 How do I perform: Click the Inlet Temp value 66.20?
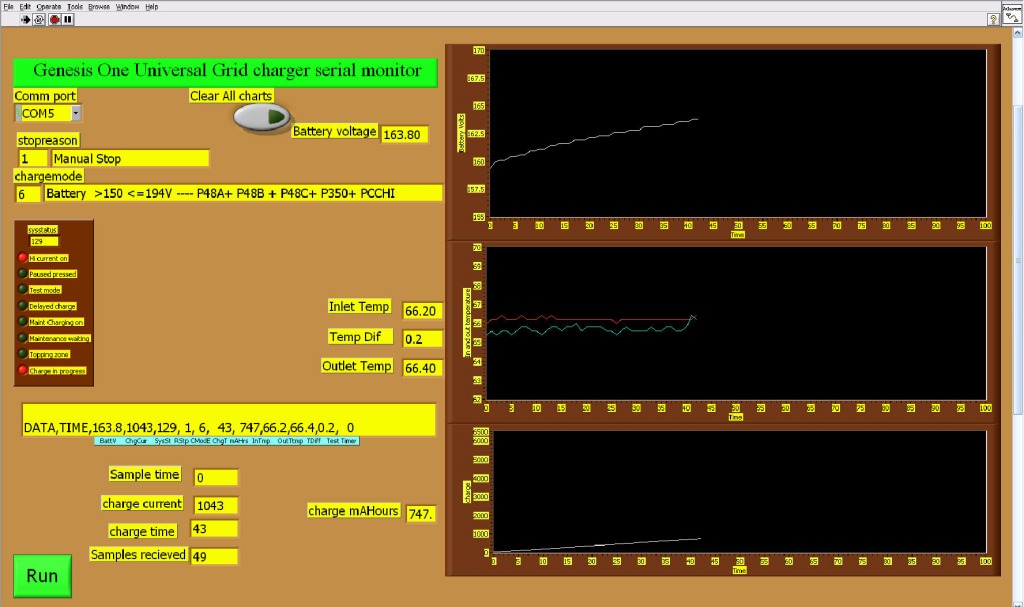(x=422, y=311)
